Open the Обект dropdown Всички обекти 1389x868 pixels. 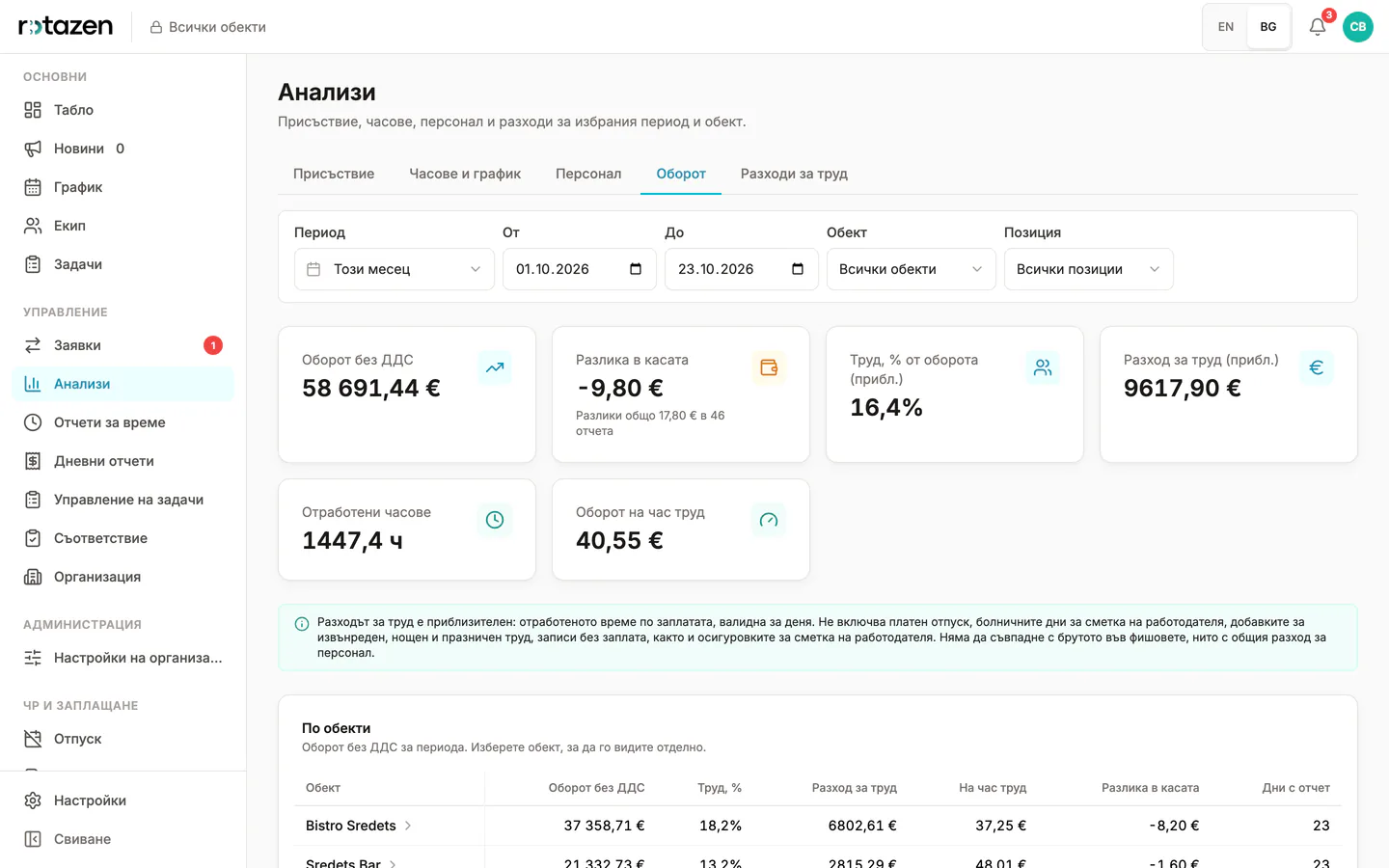point(912,269)
